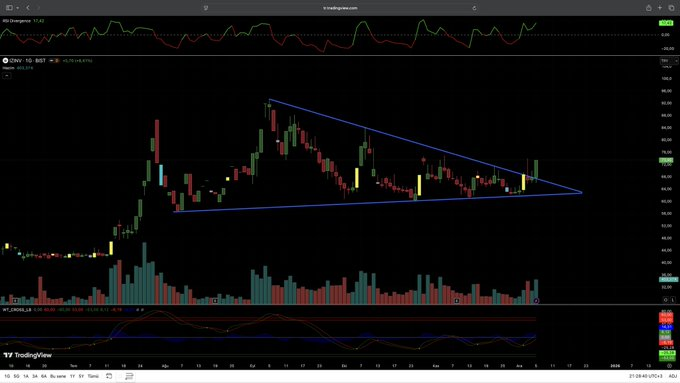This screenshot has width=680, height=383.
Task: Set the range to 1G
Action: (7, 376)
